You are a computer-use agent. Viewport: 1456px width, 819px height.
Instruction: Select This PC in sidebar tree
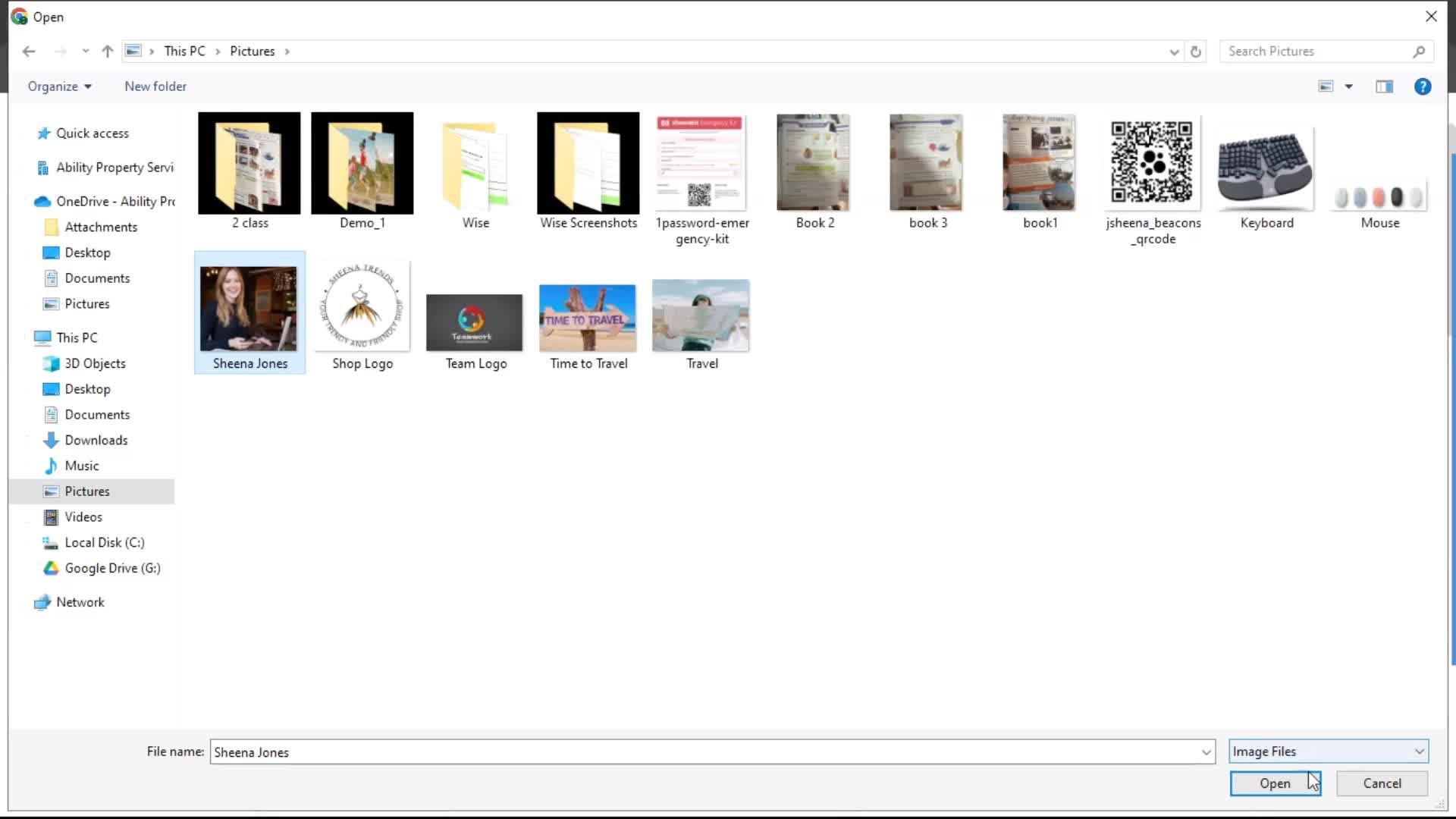pos(77,337)
